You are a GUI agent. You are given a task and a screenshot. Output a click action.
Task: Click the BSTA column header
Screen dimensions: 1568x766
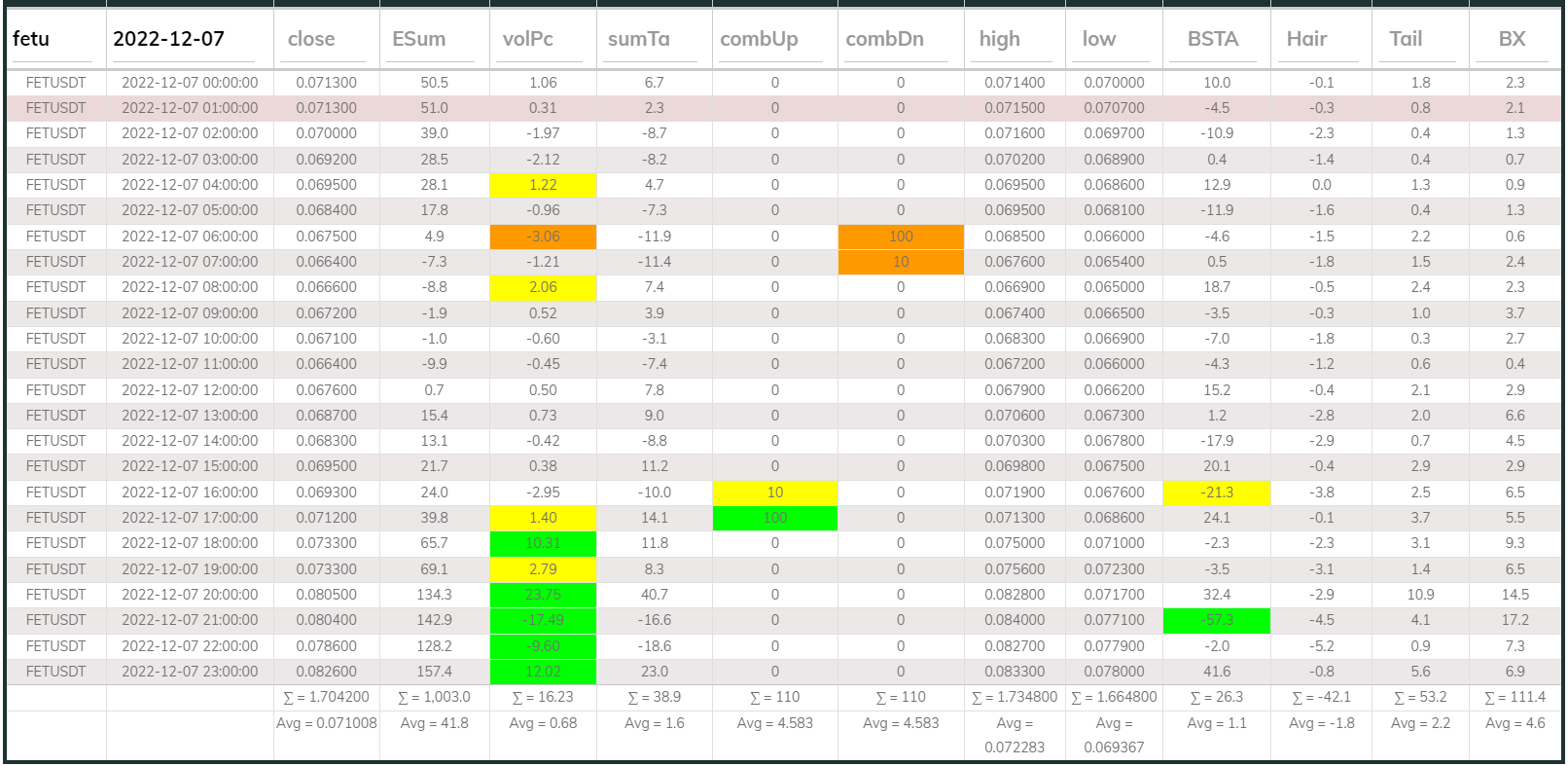point(1213,39)
